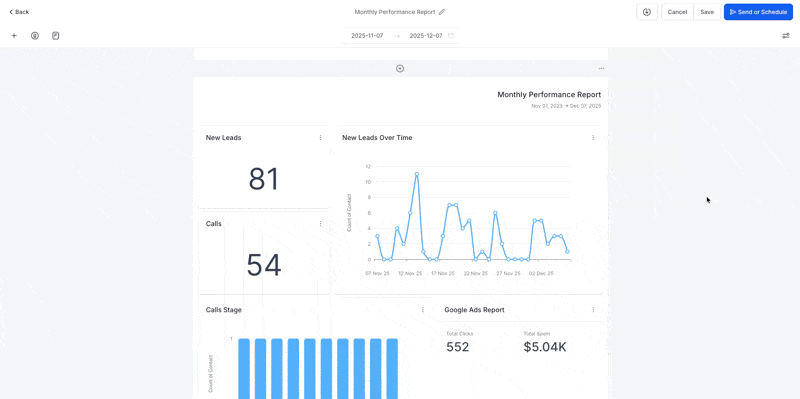800x399 pixels.
Task: Go back using the Back link
Action: (x=19, y=12)
